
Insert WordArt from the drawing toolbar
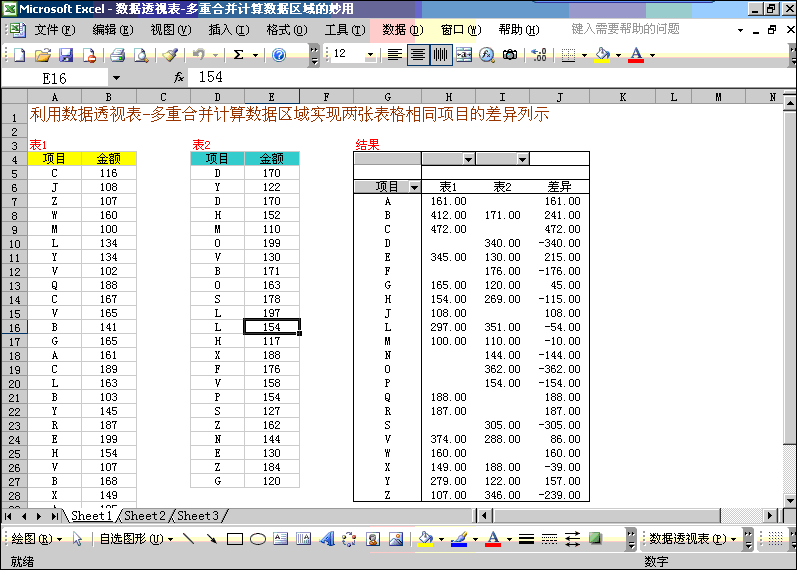click(326, 539)
